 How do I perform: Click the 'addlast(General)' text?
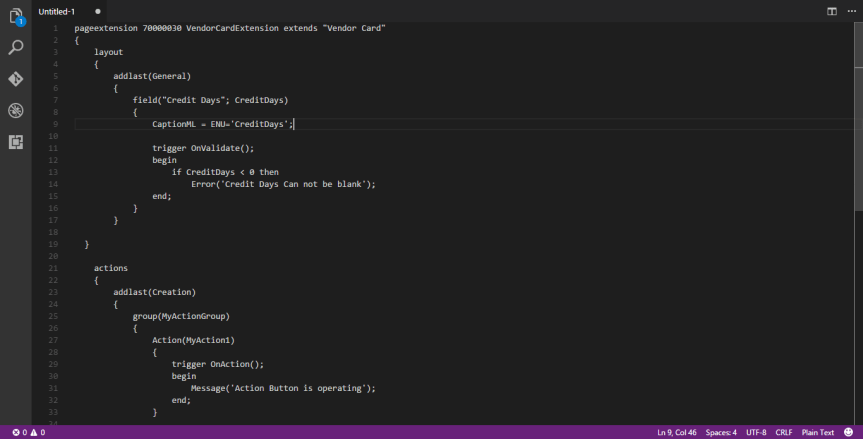tap(152, 76)
